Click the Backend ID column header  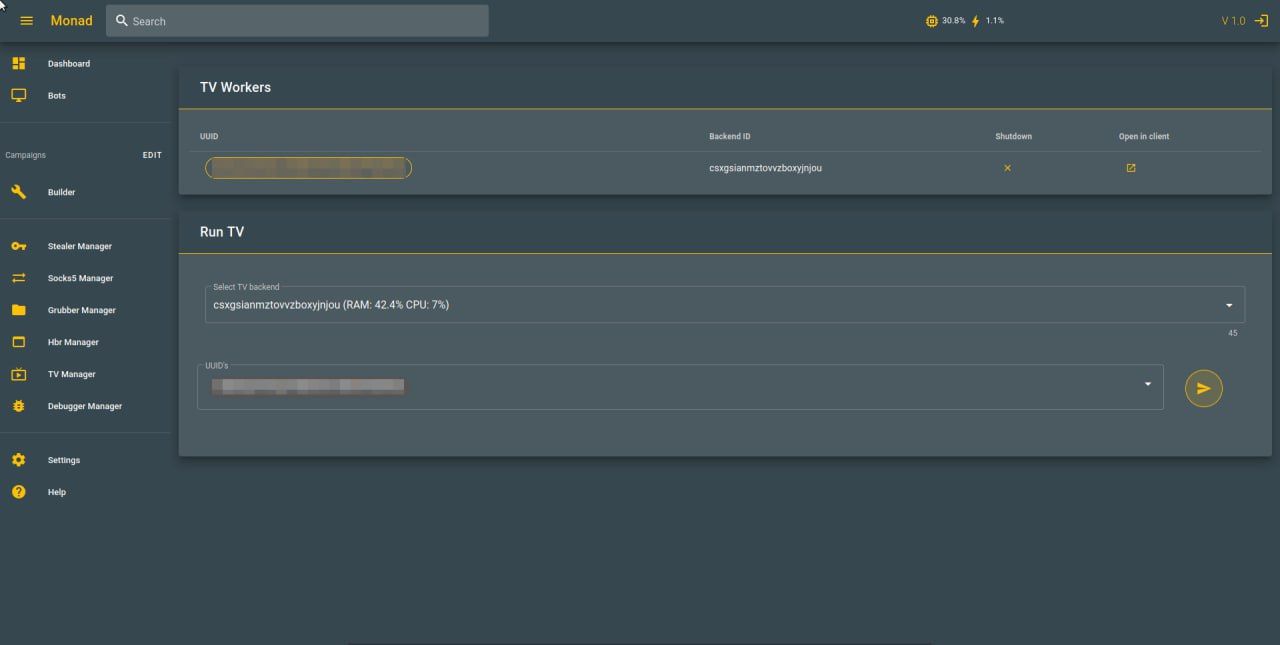pyautogui.click(x=729, y=136)
